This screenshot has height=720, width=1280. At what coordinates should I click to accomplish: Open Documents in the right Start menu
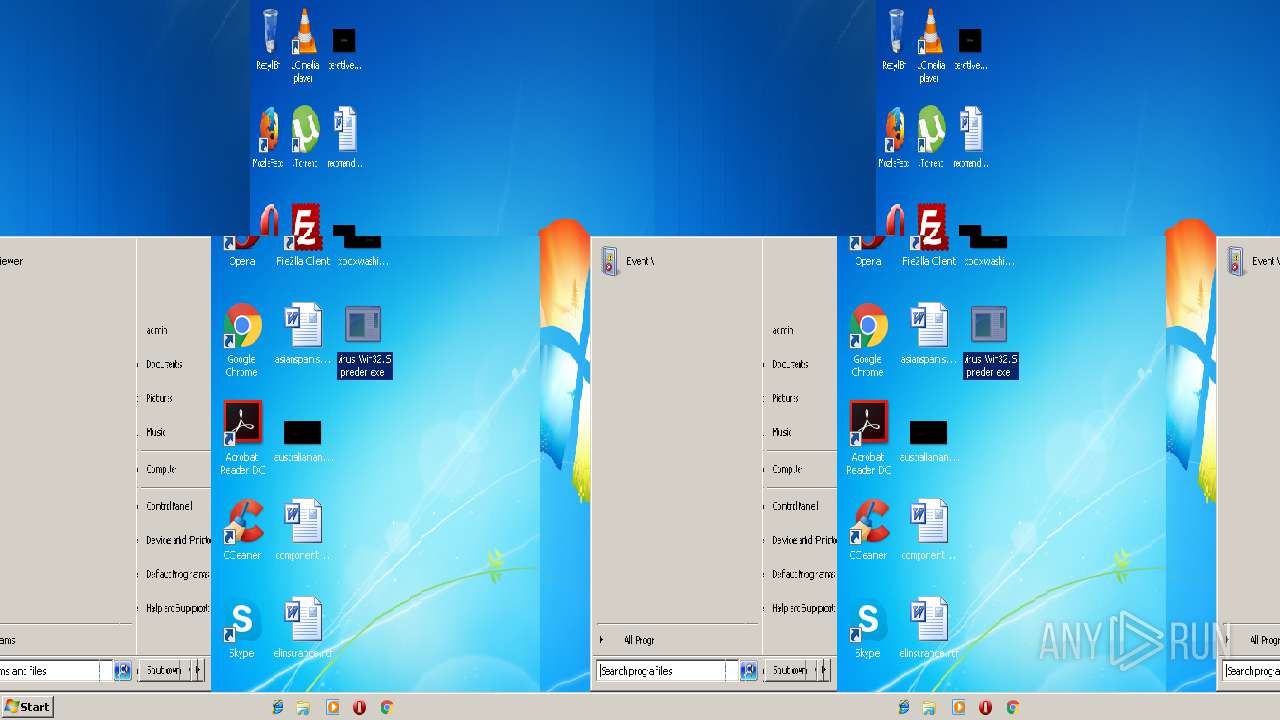click(790, 364)
